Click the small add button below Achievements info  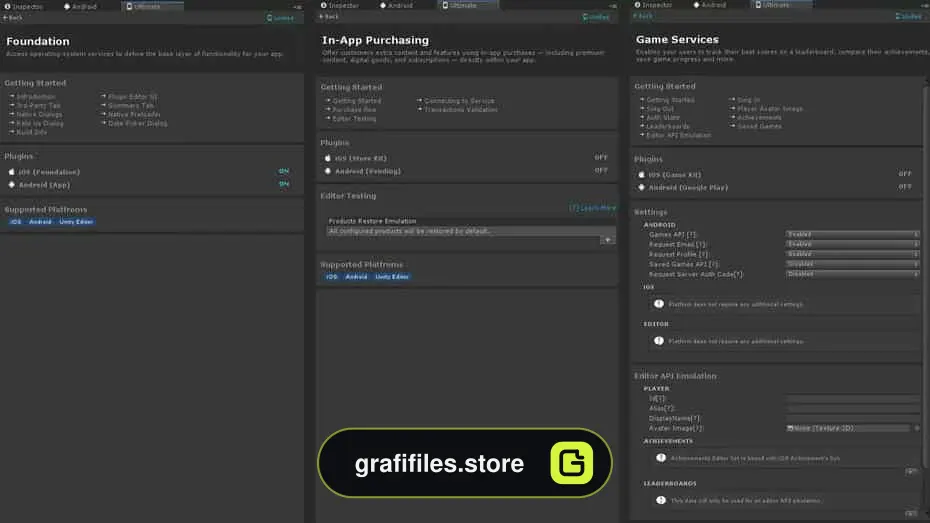(x=911, y=471)
